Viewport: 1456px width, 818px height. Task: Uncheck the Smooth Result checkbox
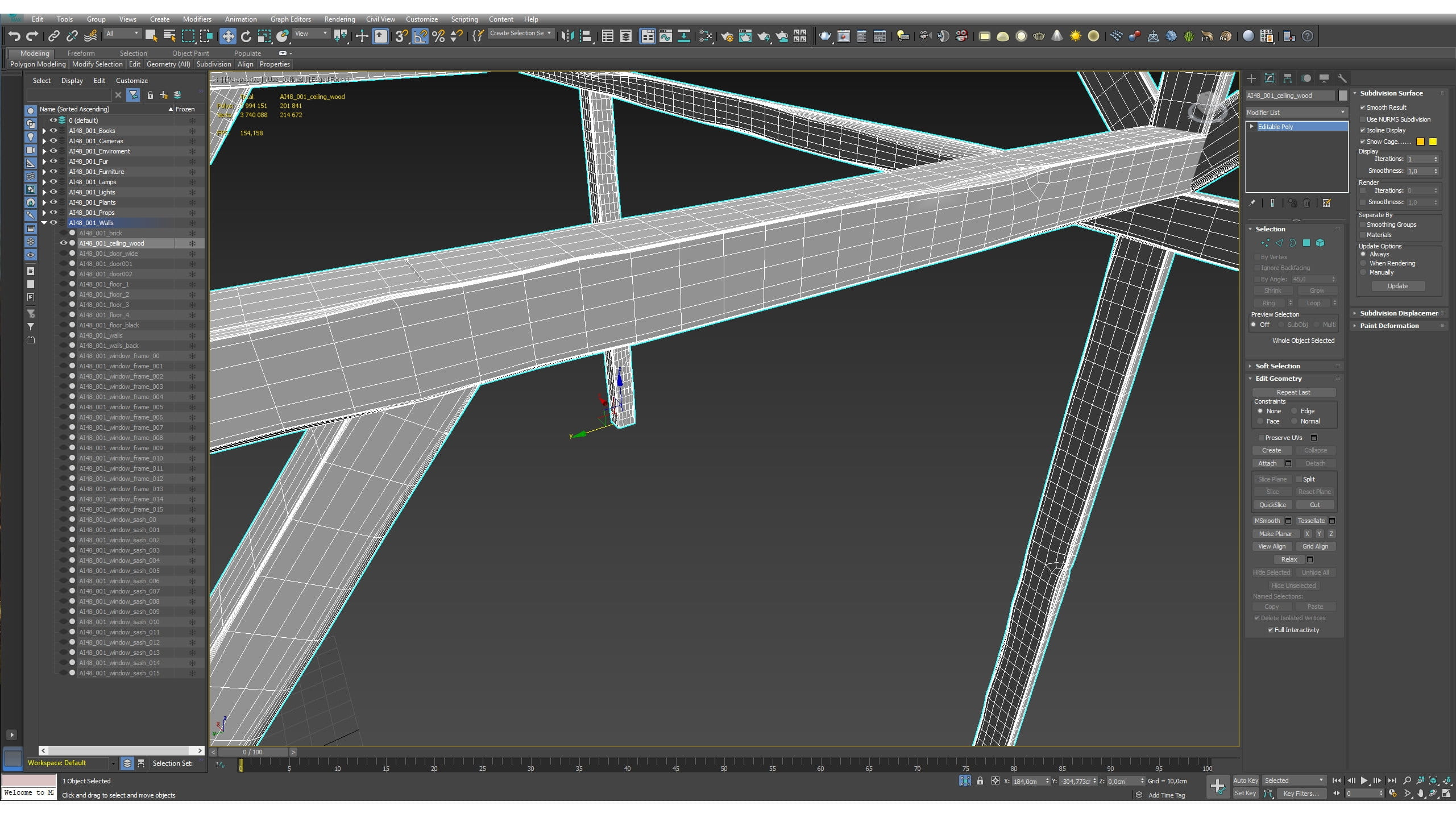tap(1363, 107)
